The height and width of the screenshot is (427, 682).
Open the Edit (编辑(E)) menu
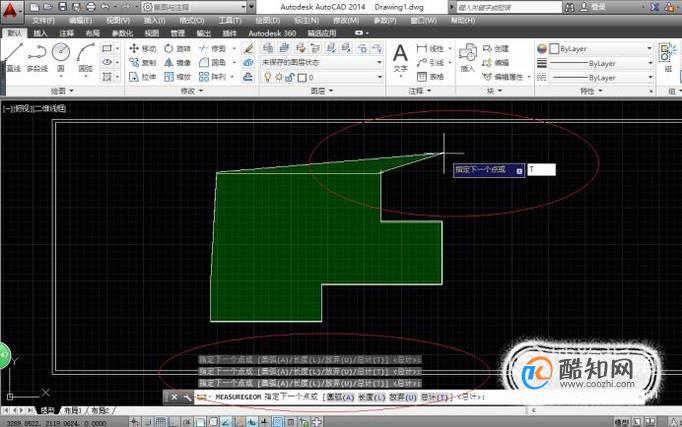pos(80,20)
